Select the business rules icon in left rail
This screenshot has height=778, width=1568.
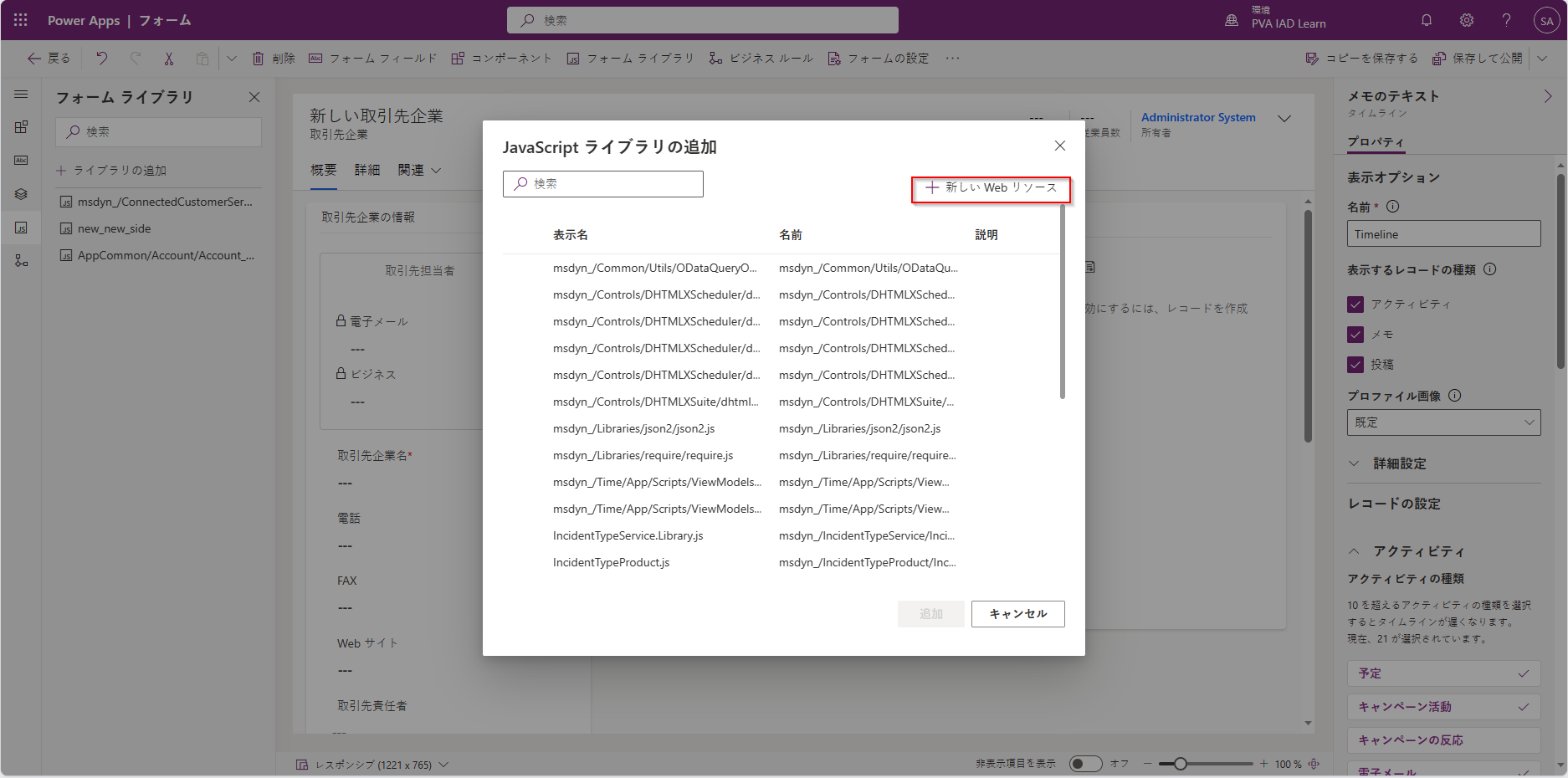(x=21, y=261)
